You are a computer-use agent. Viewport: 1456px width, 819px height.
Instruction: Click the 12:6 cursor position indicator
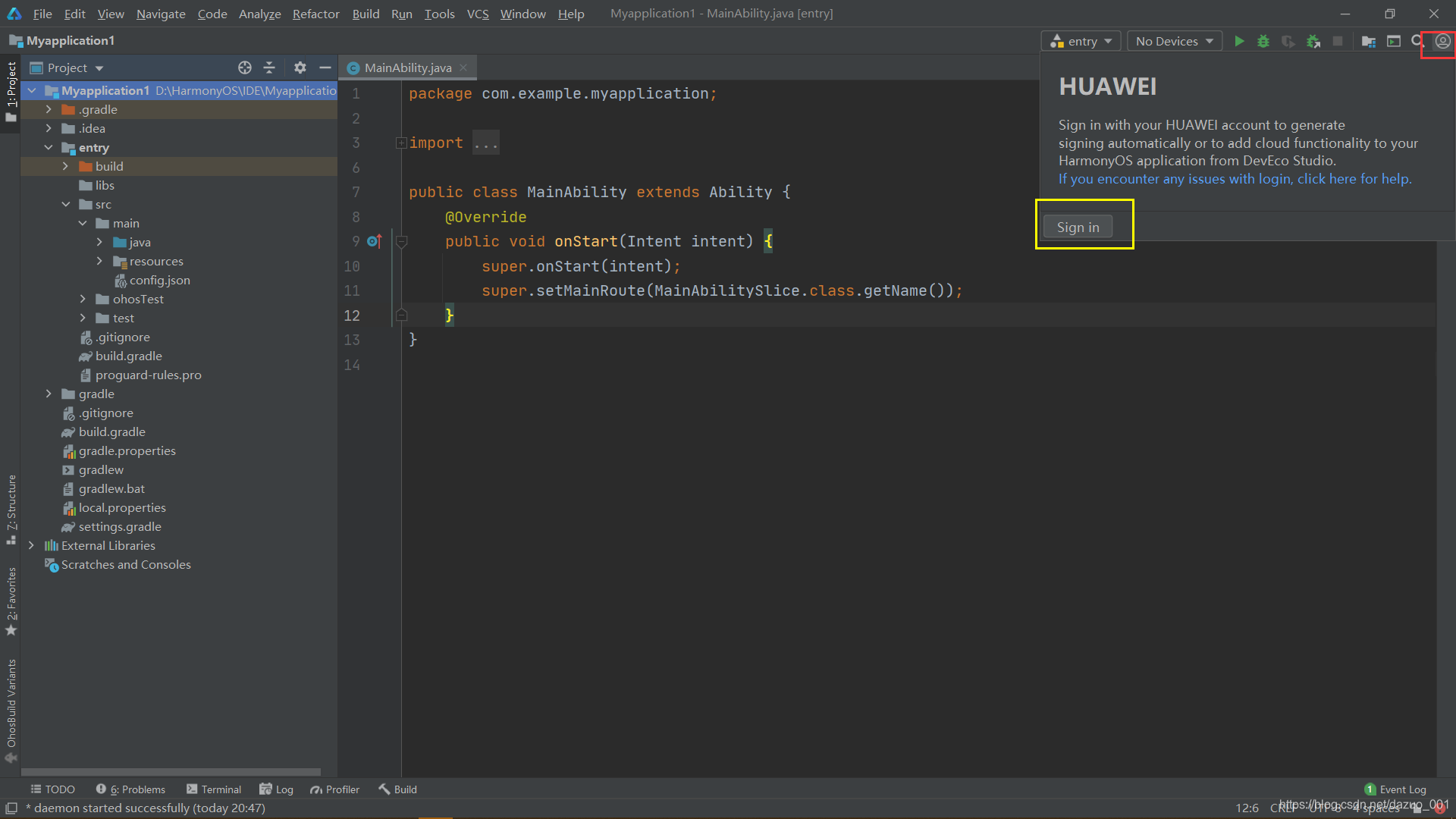1247,808
